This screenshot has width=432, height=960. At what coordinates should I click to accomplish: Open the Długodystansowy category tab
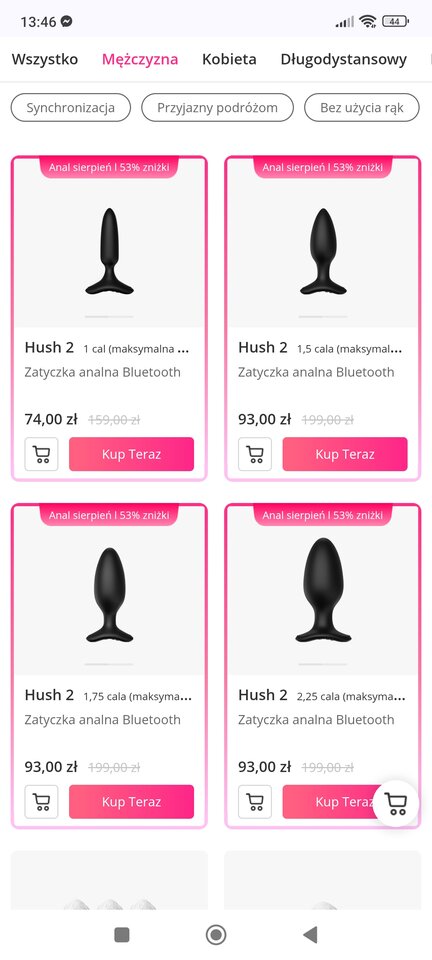pyautogui.click(x=343, y=59)
